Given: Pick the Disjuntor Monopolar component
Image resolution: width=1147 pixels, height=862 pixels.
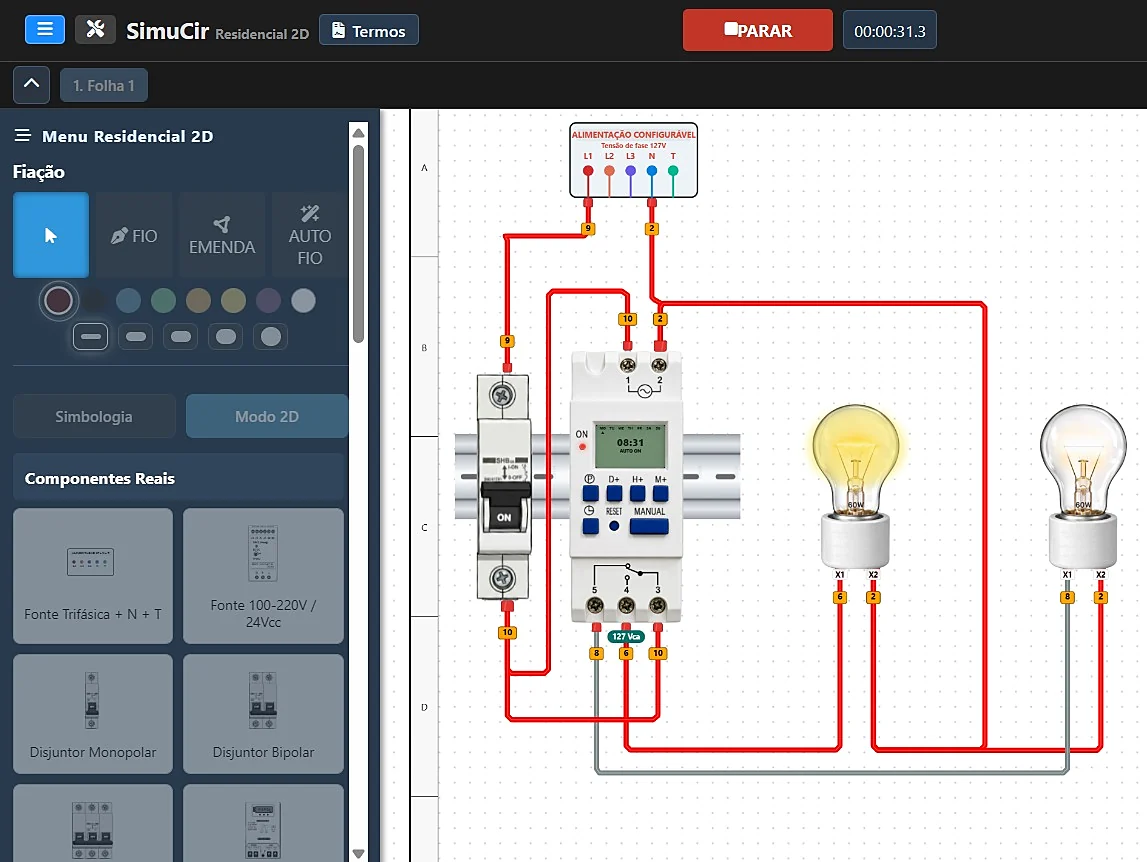Looking at the screenshot, I should (93, 713).
